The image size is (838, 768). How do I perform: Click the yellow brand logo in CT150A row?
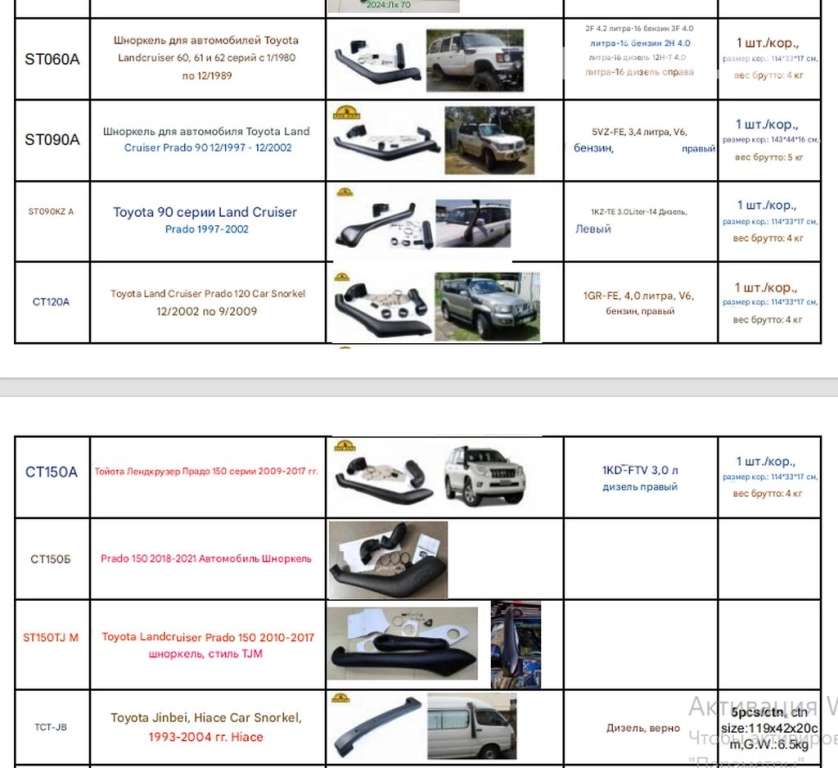pos(344,444)
